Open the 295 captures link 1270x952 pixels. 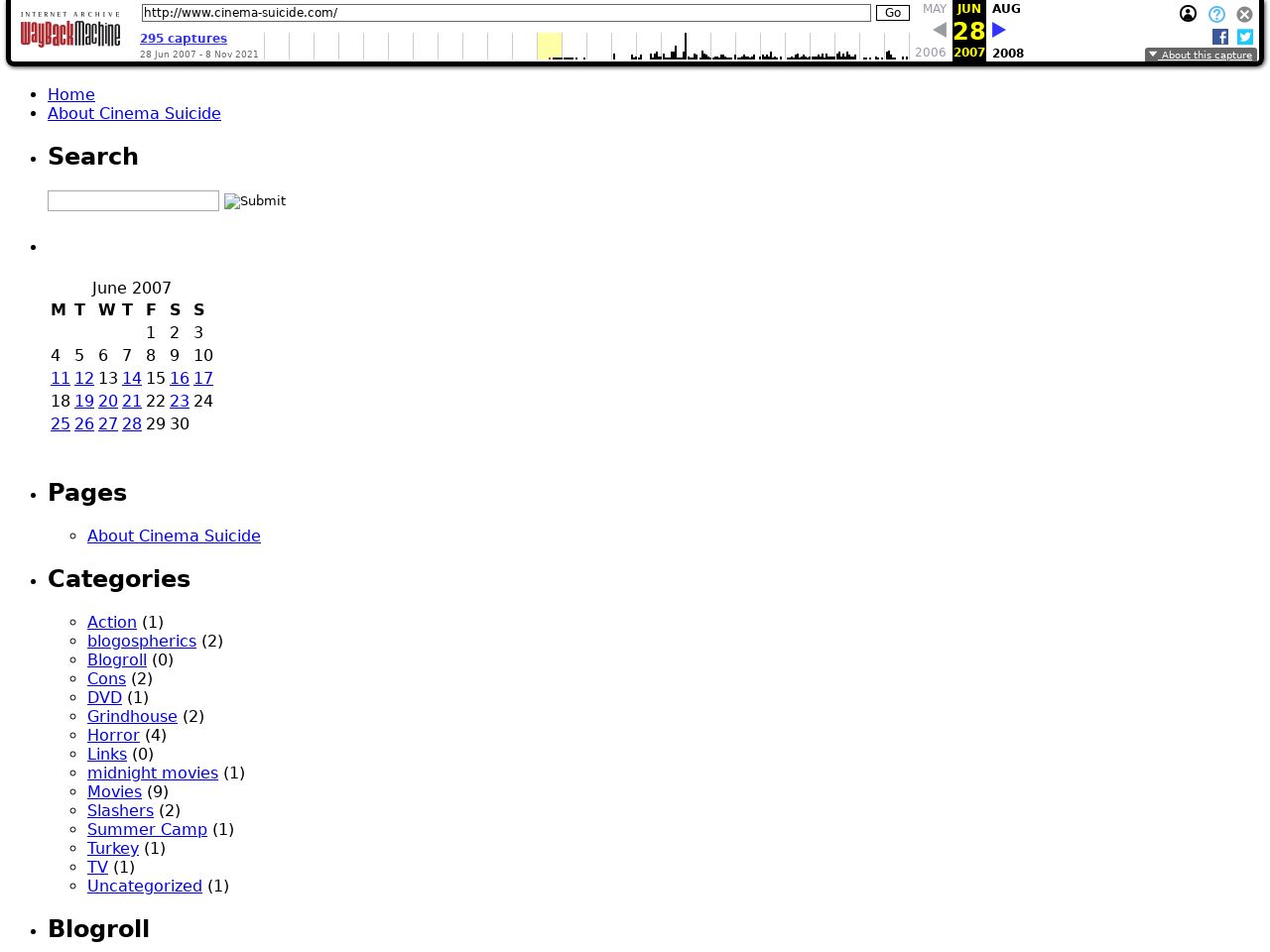184,39
